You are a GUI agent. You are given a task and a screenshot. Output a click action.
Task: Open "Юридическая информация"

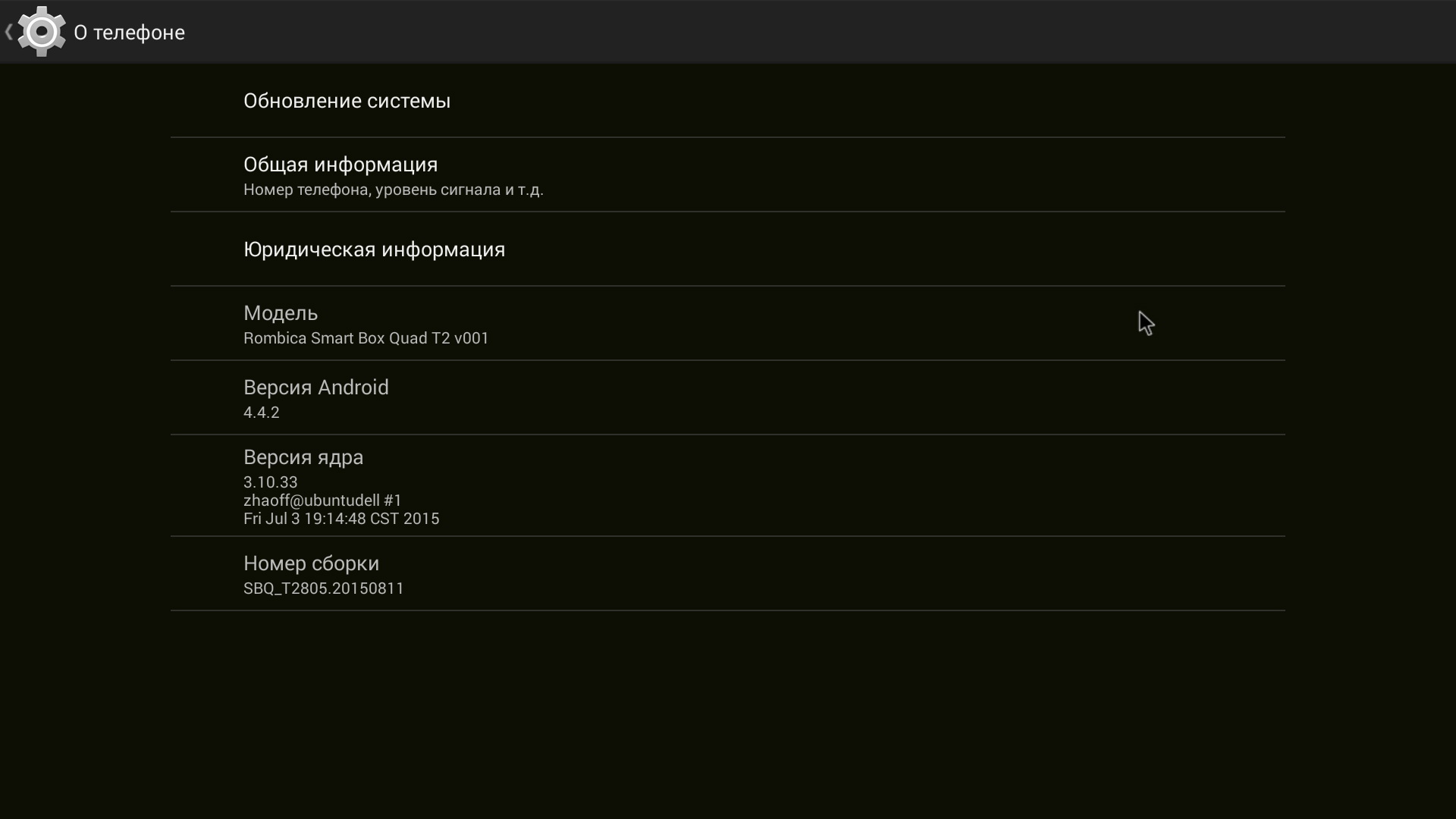(x=374, y=249)
